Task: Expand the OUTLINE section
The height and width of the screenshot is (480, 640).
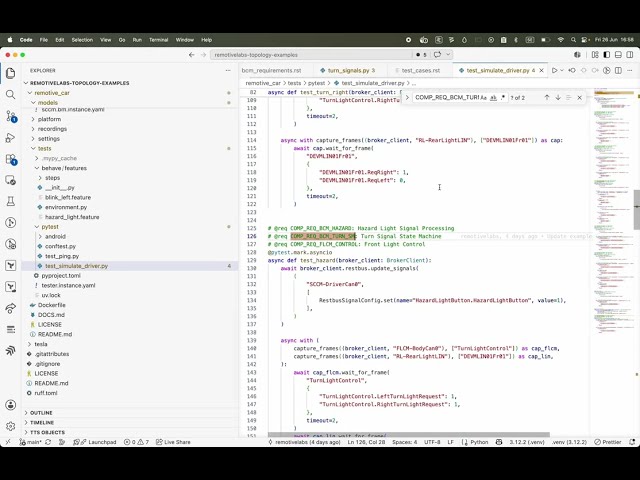Action: [x=41, y=413]
